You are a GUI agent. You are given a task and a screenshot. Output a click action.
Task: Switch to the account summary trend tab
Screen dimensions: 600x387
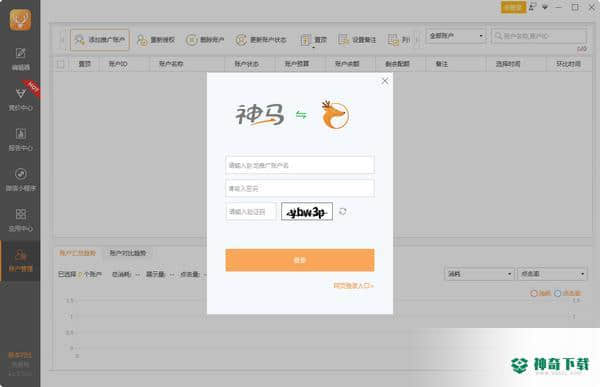click(x=77, y=253)
